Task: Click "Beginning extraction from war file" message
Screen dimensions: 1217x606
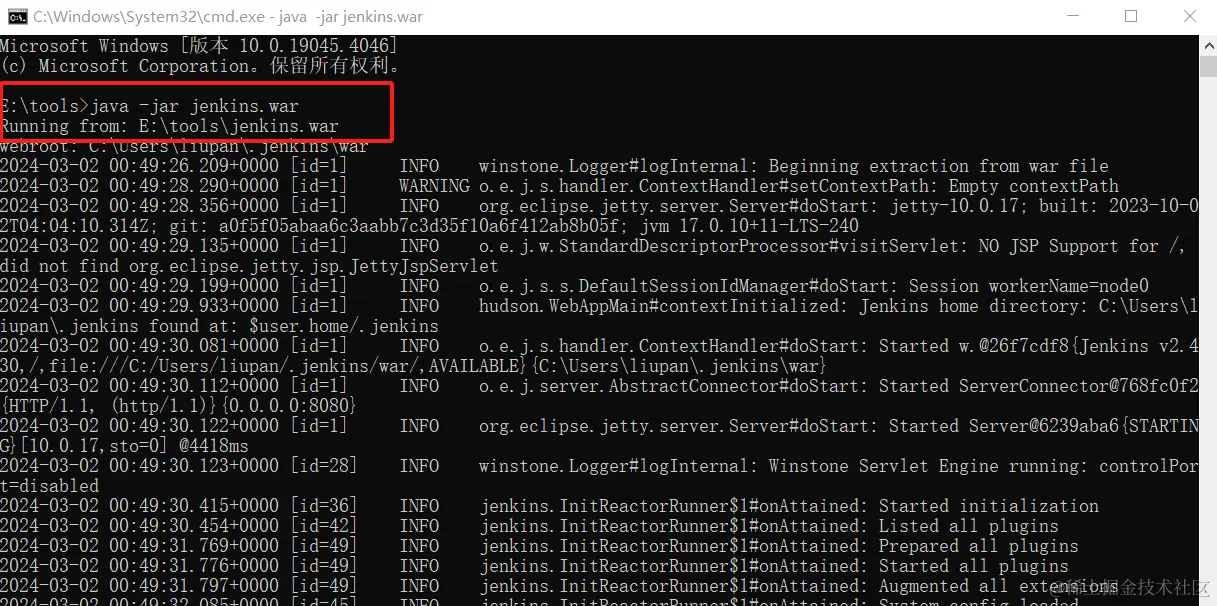Action: [x=938, y=166]
